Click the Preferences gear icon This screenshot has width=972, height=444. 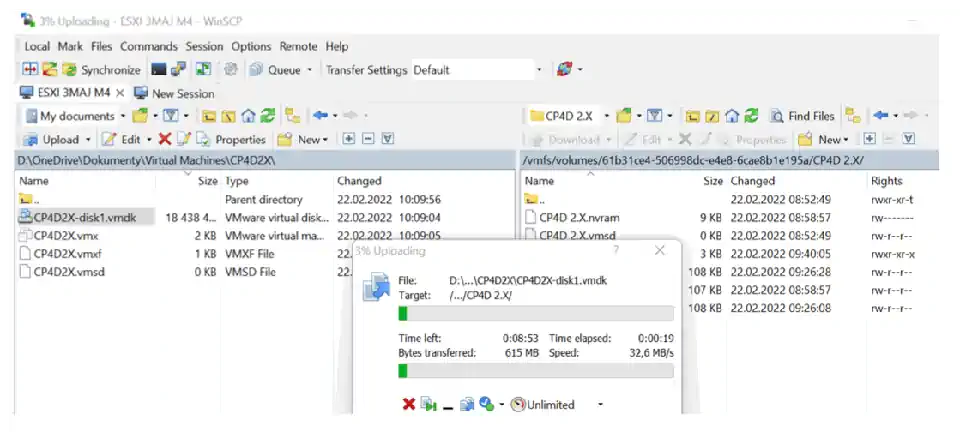231,69
